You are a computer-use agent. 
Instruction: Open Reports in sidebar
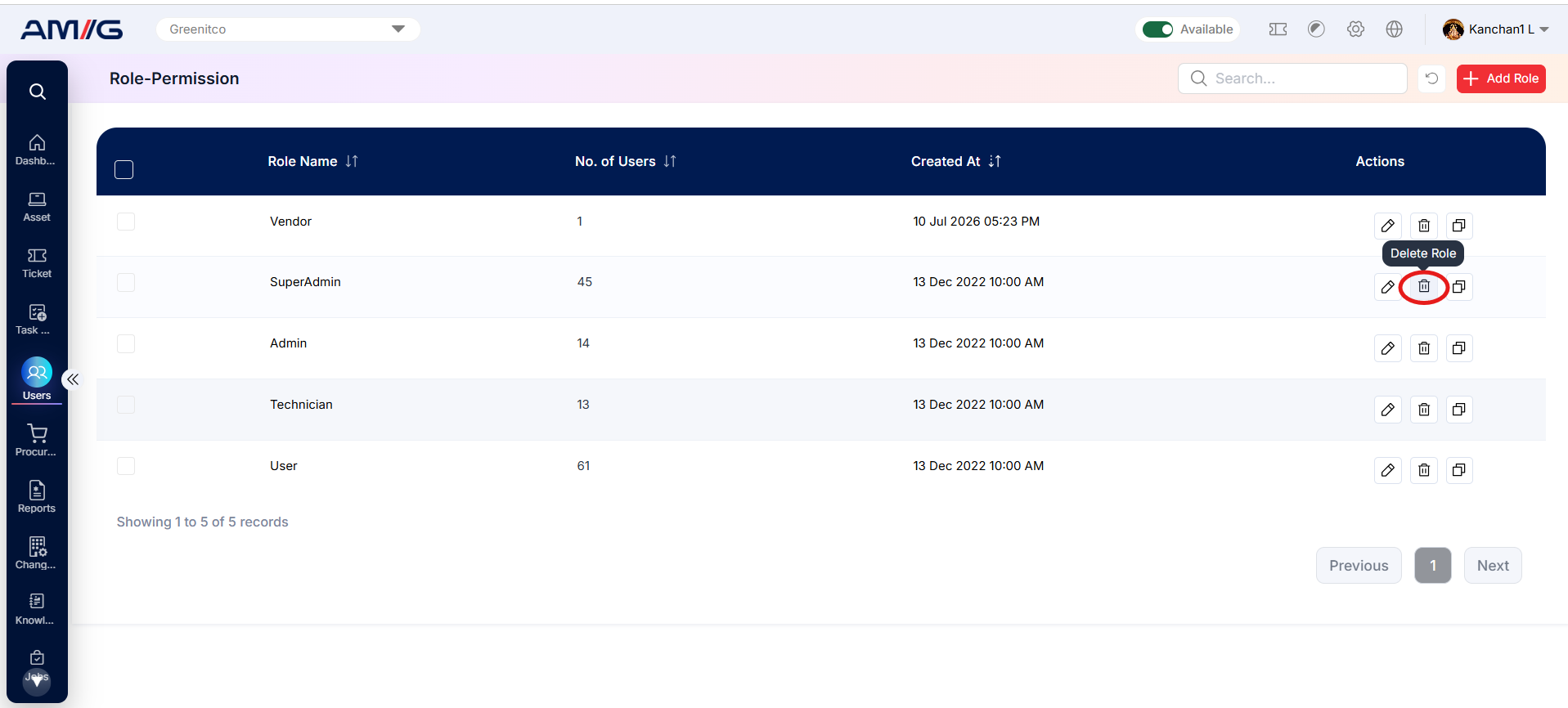tap(37, 498)
